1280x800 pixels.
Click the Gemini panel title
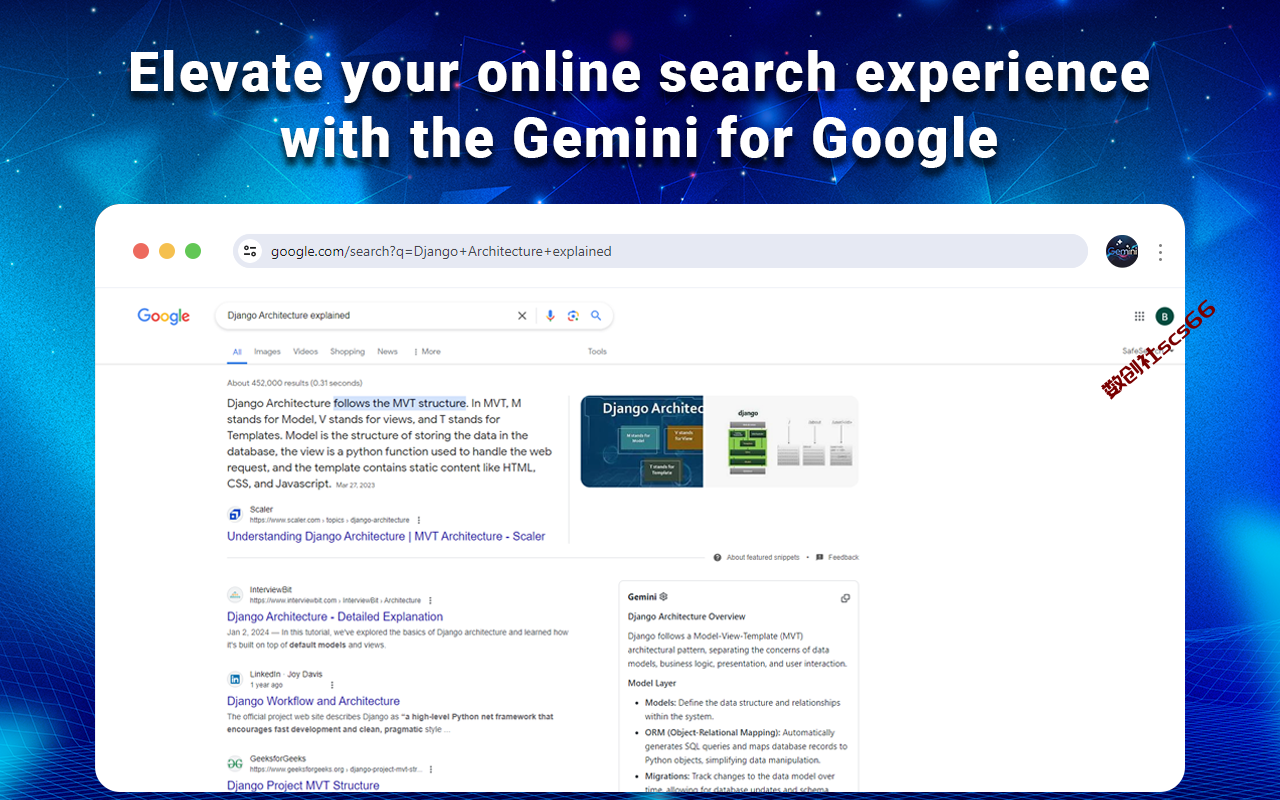[641, 597]
